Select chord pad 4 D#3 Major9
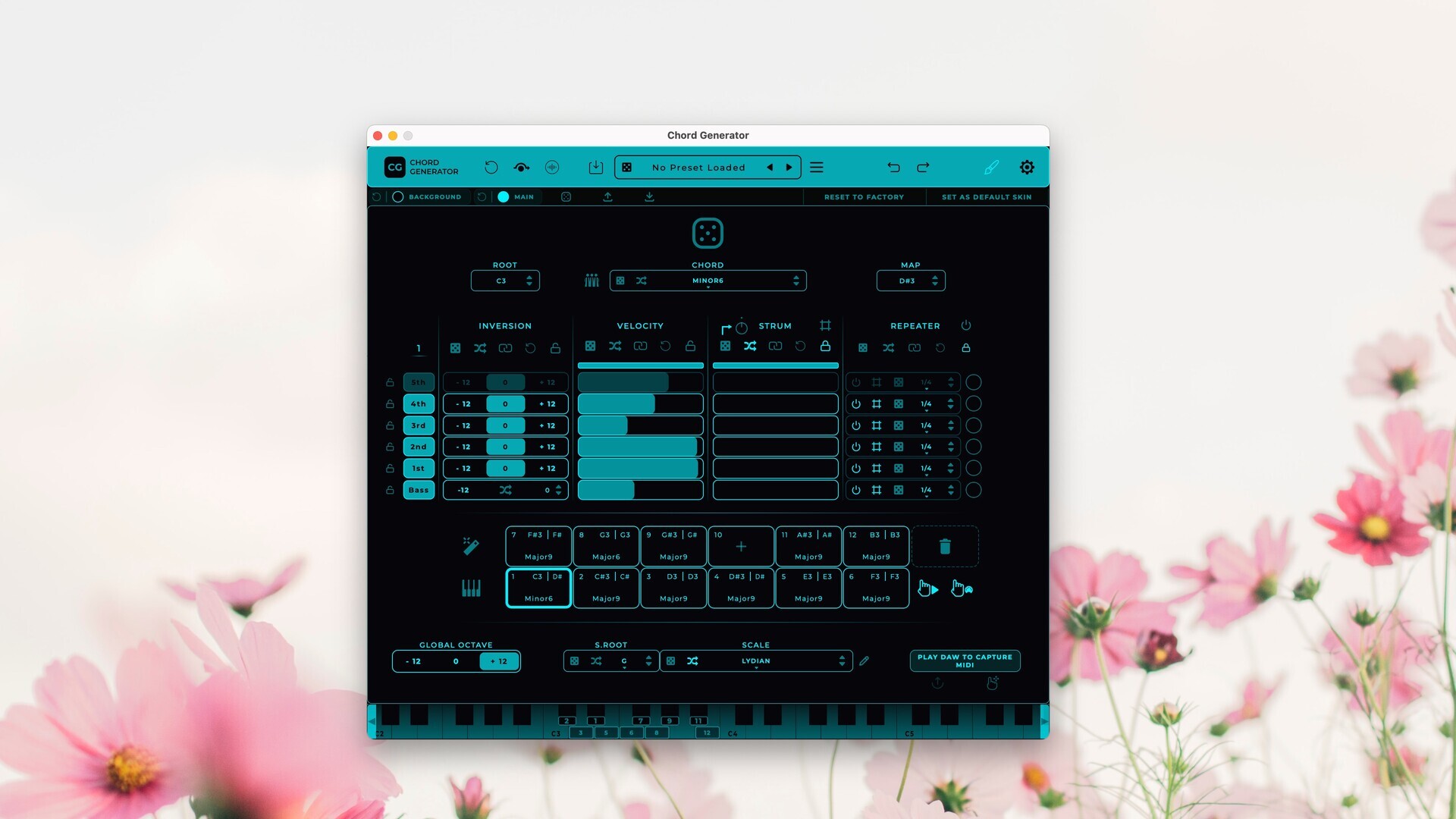 (741, 588)
